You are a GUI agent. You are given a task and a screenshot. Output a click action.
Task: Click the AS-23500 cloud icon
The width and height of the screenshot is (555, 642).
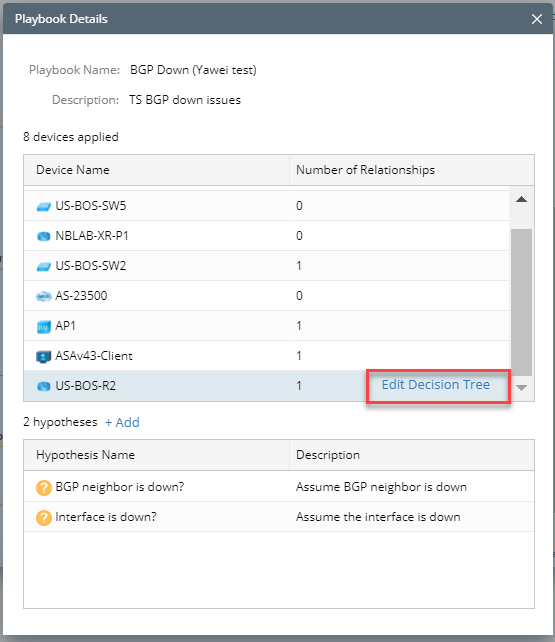point(44,296)
